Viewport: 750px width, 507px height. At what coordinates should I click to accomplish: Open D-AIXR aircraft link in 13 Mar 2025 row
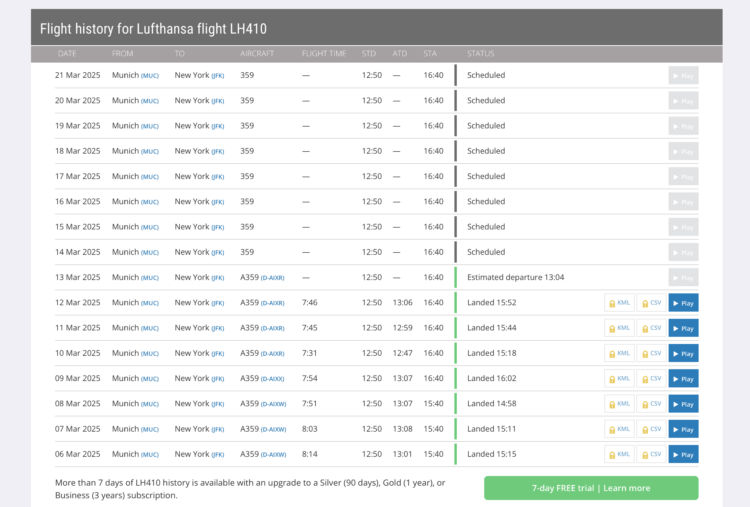pyautogui.click(x=273, y=278)
